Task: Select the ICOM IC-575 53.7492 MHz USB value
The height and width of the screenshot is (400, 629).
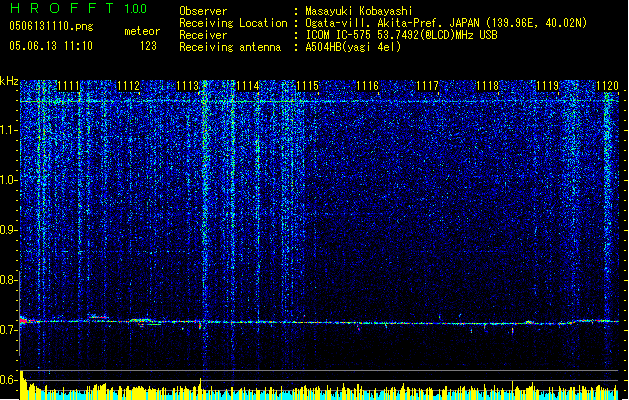Action: [401, 35]
